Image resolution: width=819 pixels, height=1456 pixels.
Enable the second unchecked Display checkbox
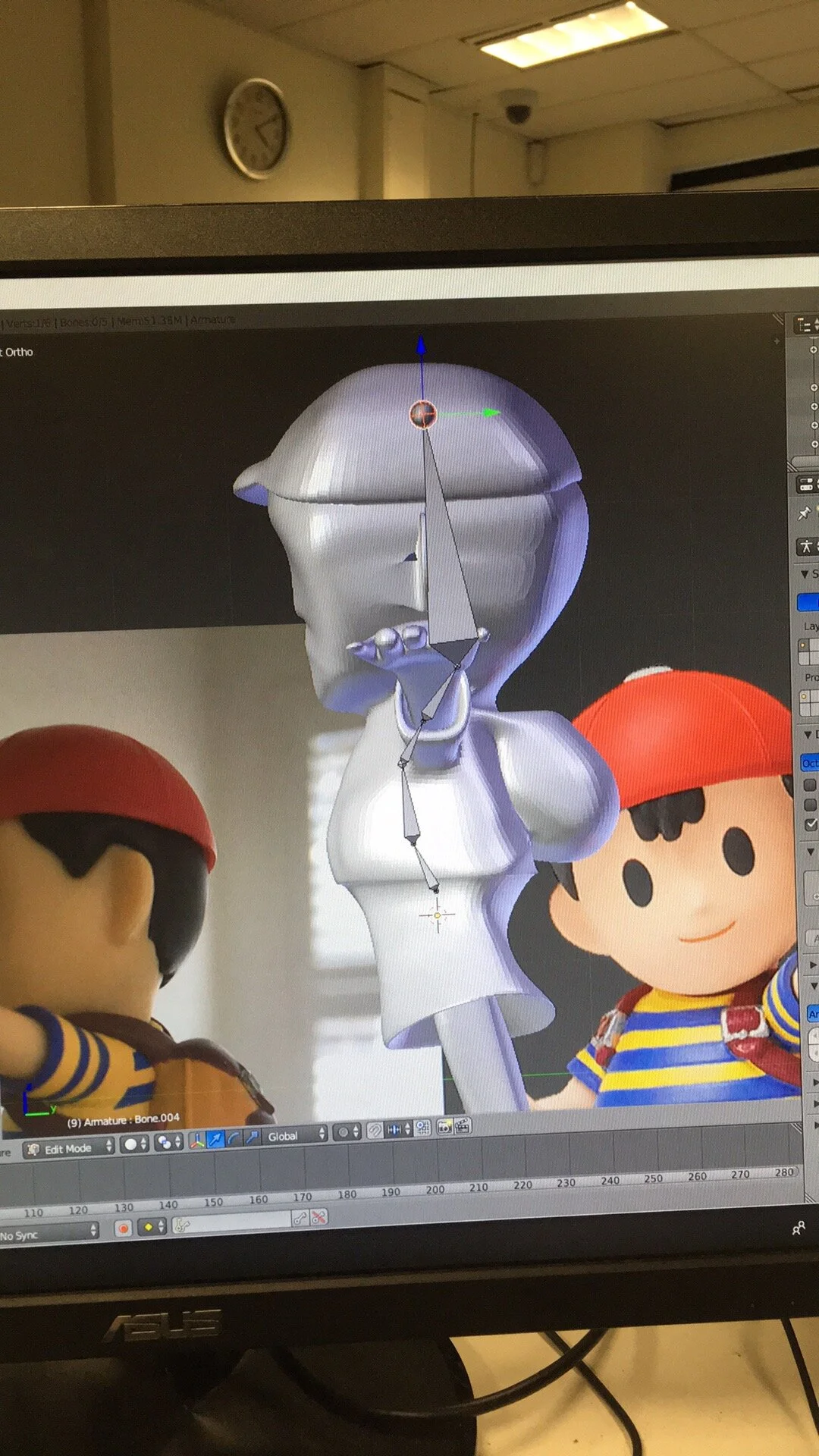(x=811, y=805)
